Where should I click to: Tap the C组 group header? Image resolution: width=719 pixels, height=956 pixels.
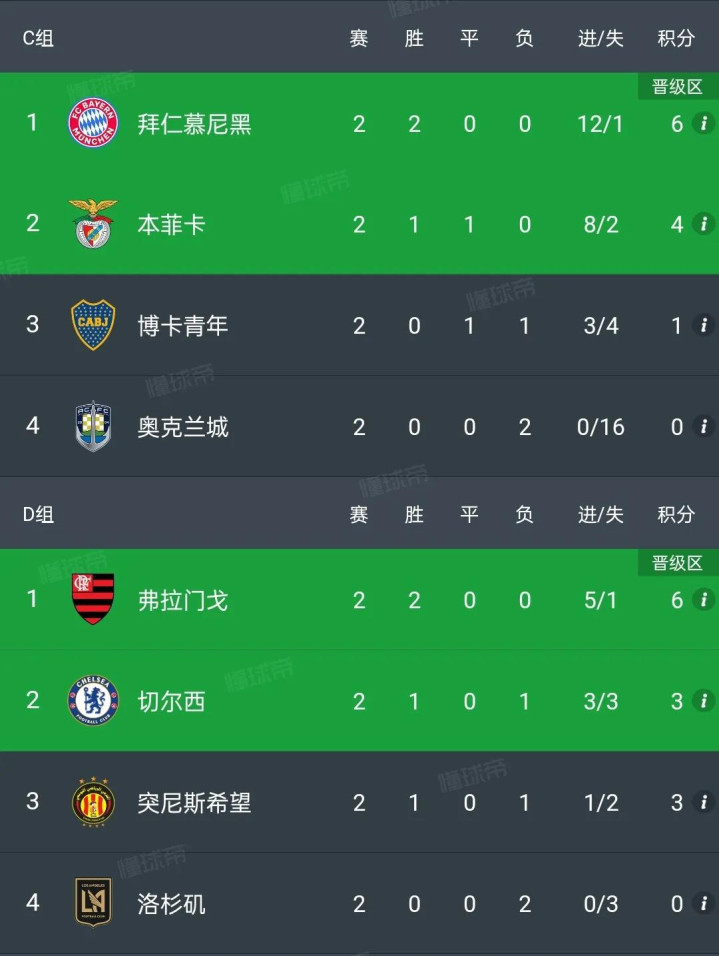[38, 38]
